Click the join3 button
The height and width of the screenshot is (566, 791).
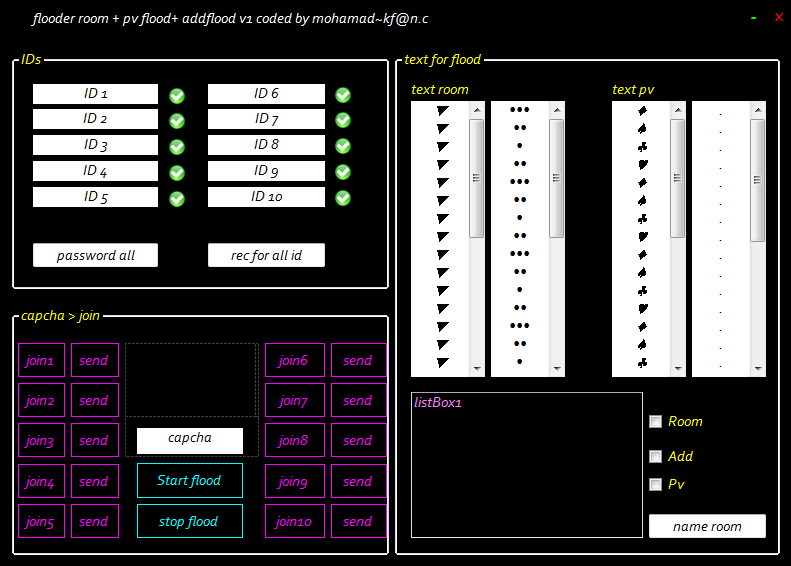41,440
